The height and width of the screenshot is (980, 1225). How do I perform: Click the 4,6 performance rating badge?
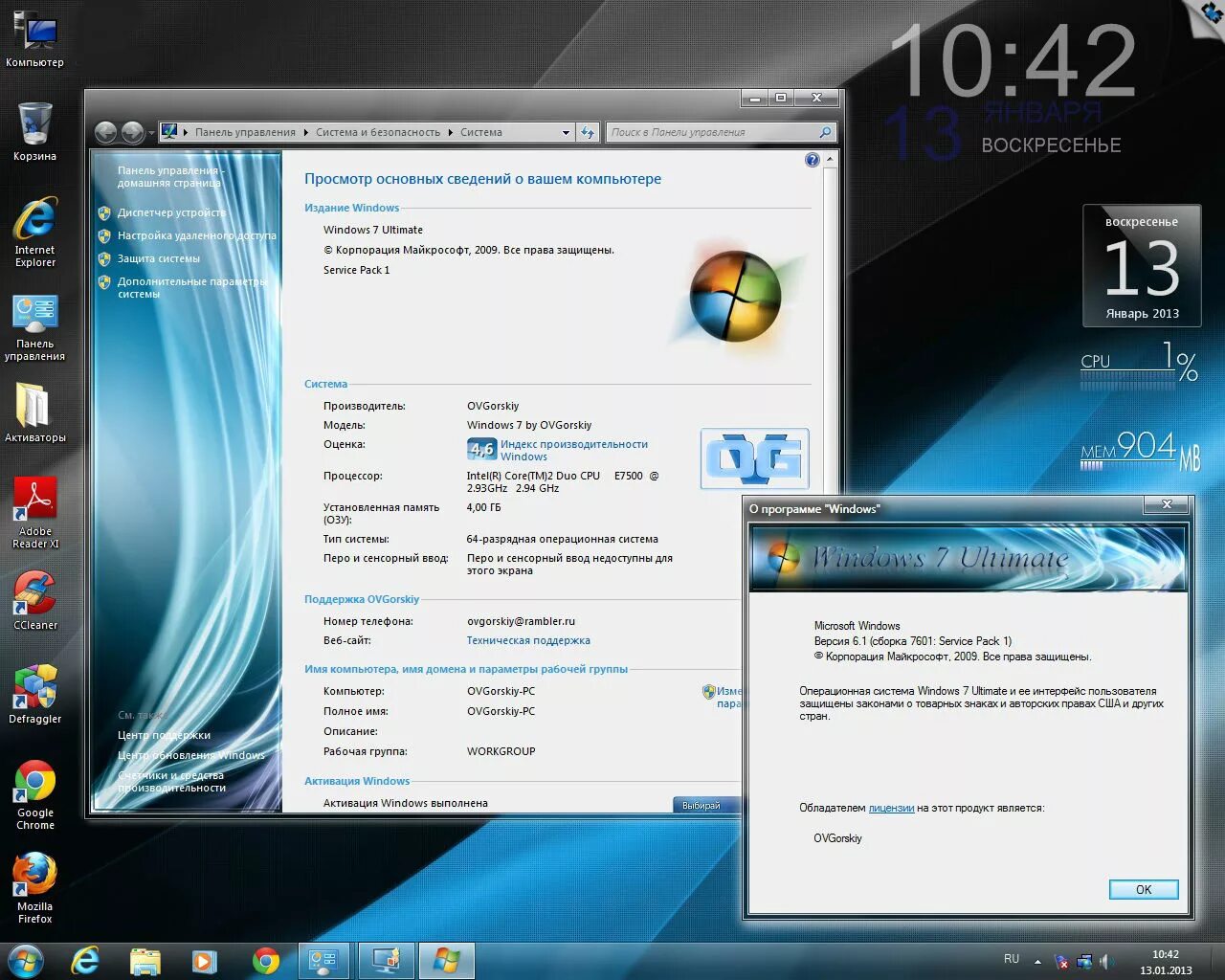coord(481,449)
